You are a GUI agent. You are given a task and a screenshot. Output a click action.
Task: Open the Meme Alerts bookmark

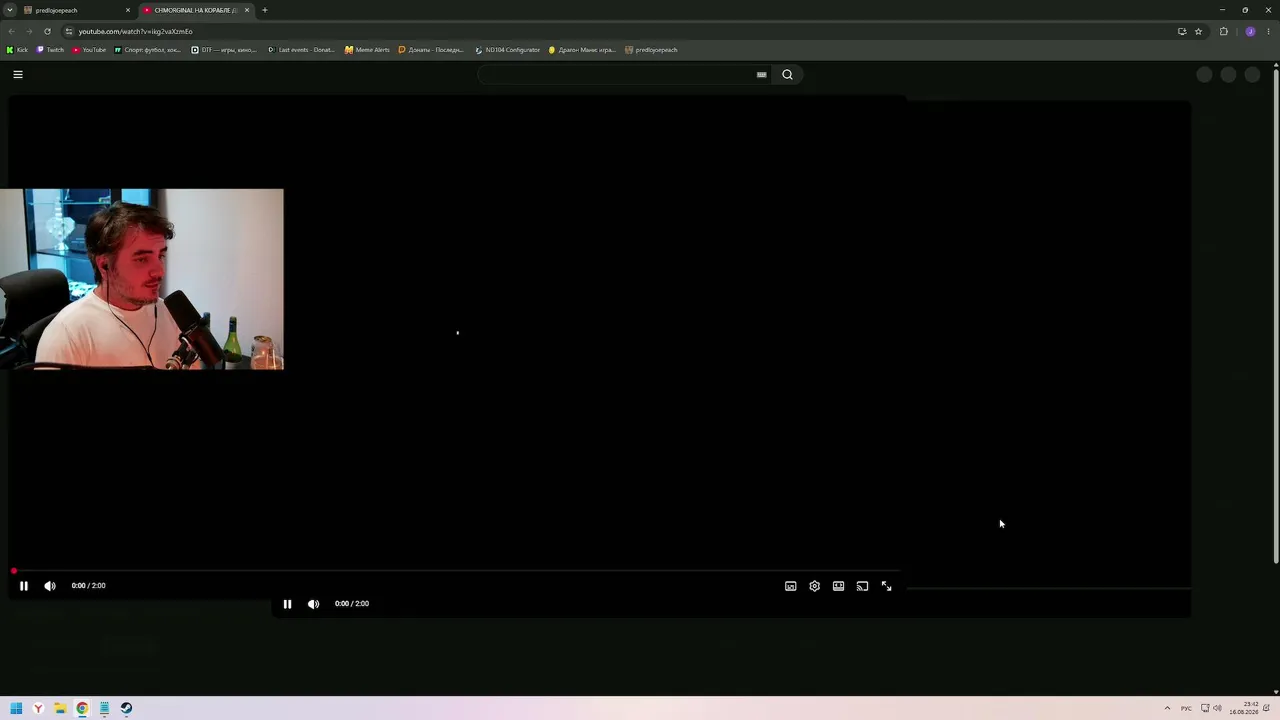(x=367, y=50)
